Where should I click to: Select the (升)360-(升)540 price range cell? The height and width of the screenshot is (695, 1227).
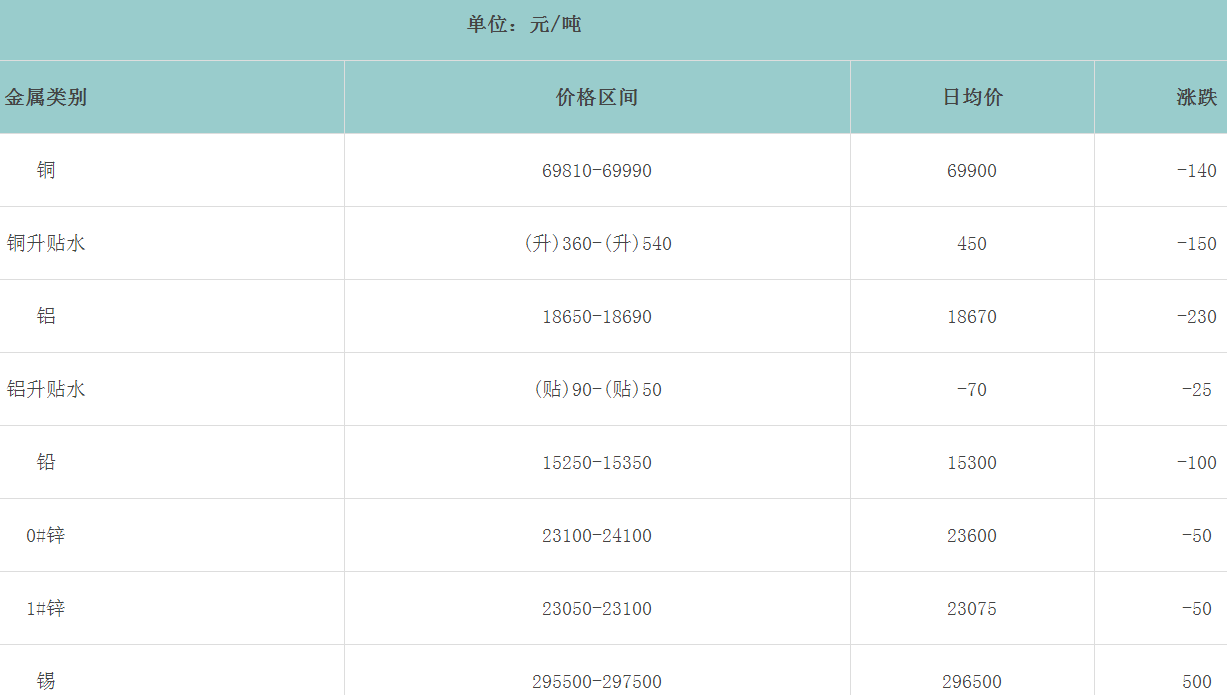[597, 244]
